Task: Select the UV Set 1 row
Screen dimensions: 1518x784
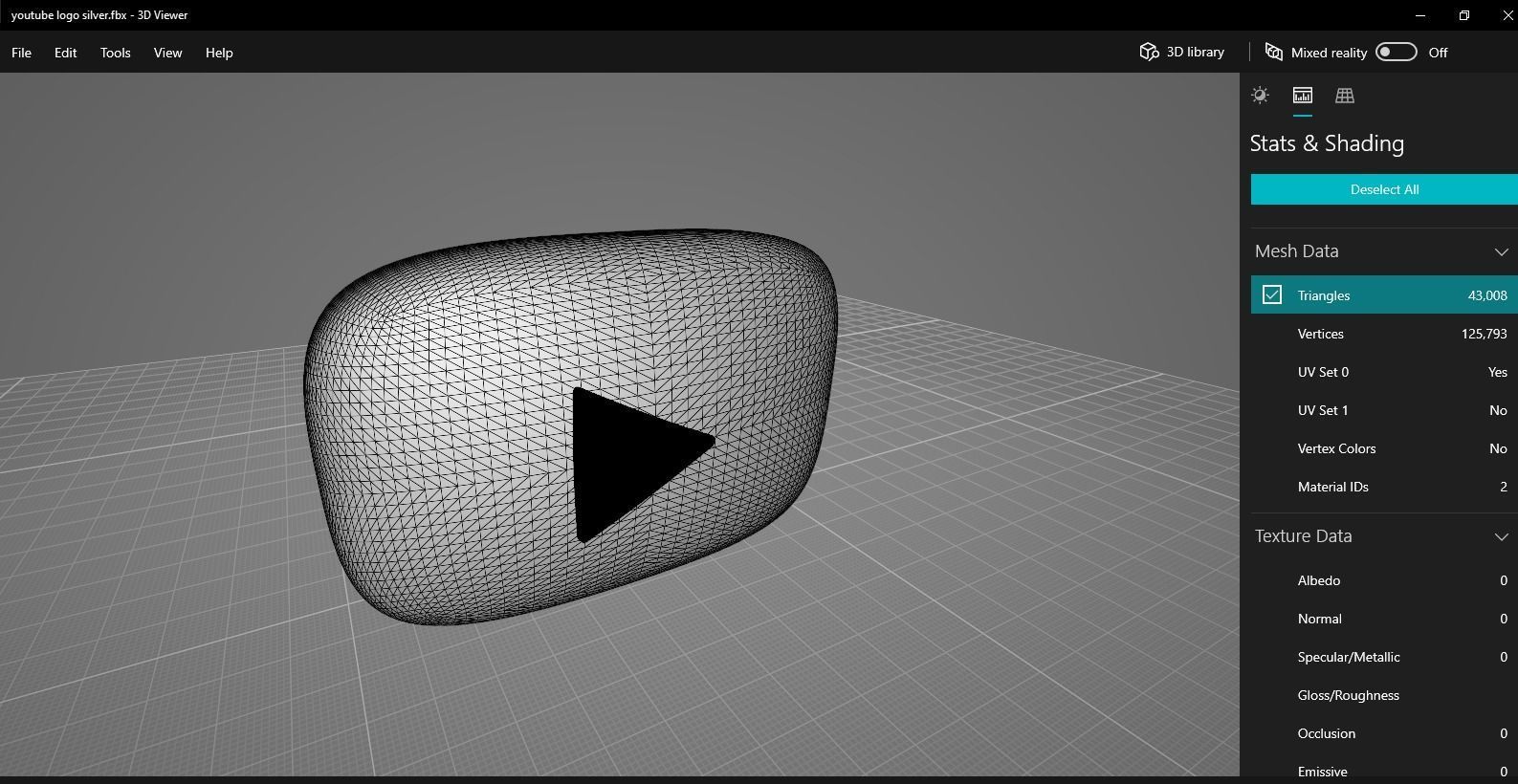Action: point(1384,410)
